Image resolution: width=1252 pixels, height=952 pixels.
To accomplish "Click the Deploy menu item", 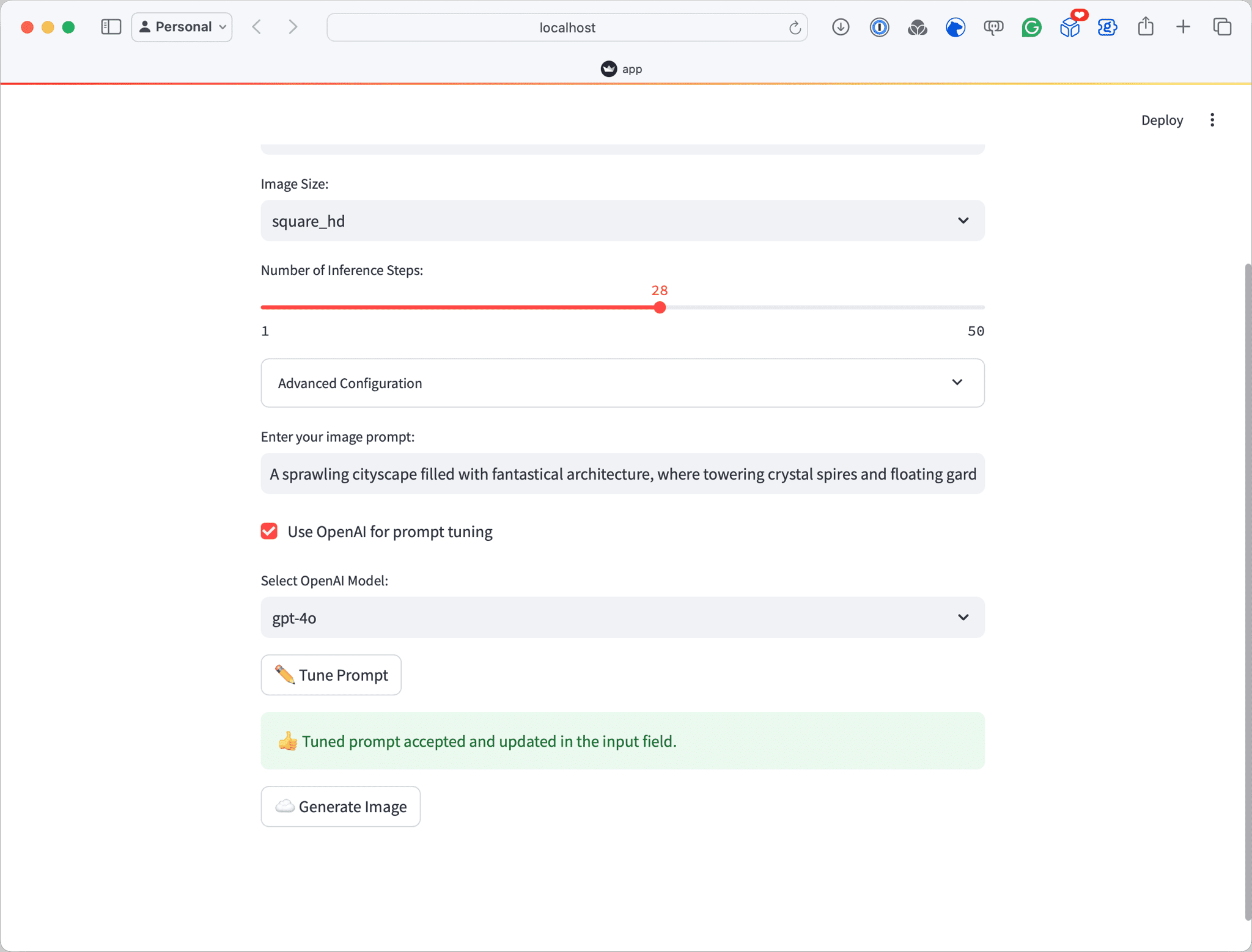I will pyautogui.click(x=1162, y=120).
